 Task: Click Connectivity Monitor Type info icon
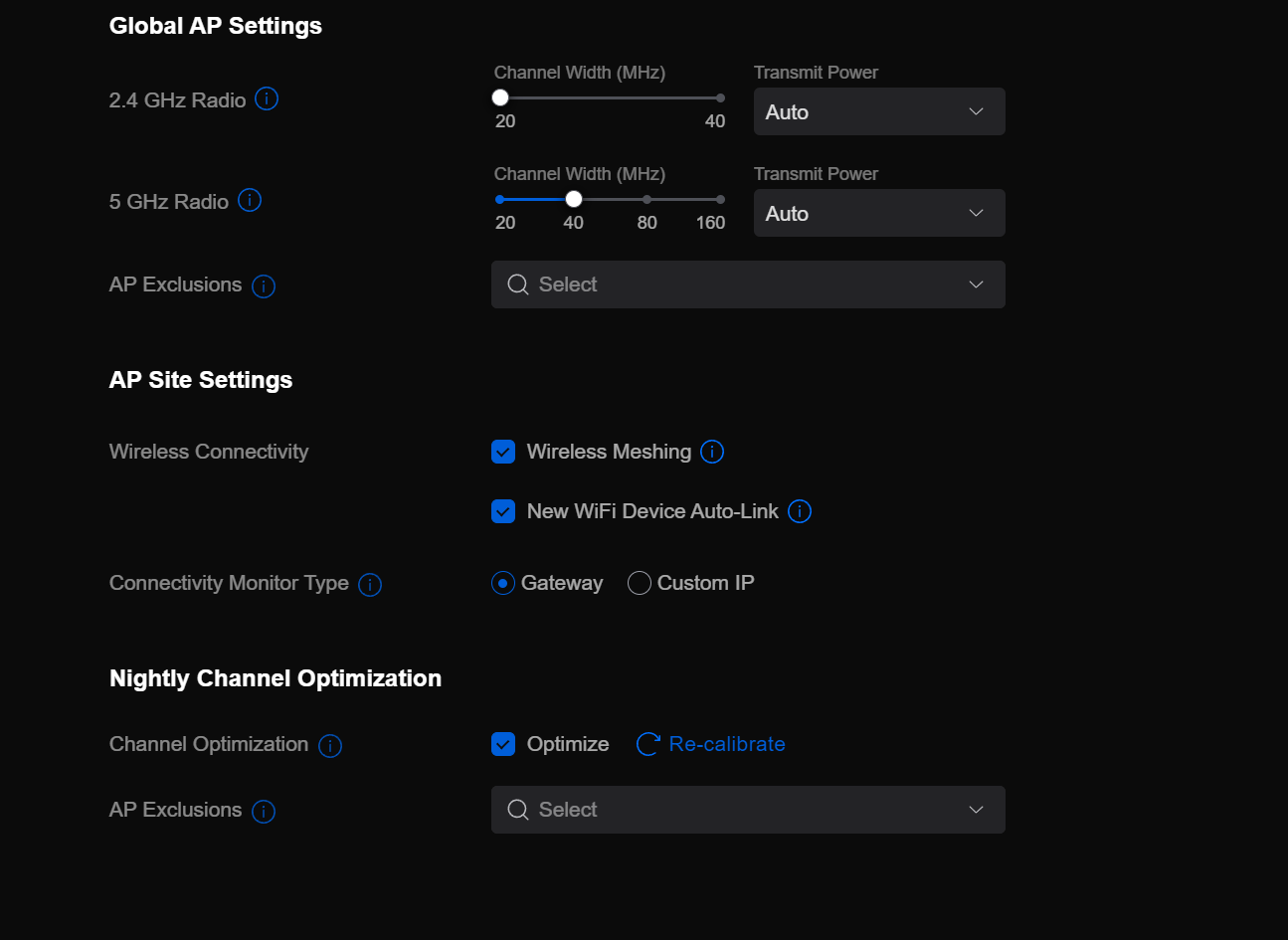click(x=370, y=585)
